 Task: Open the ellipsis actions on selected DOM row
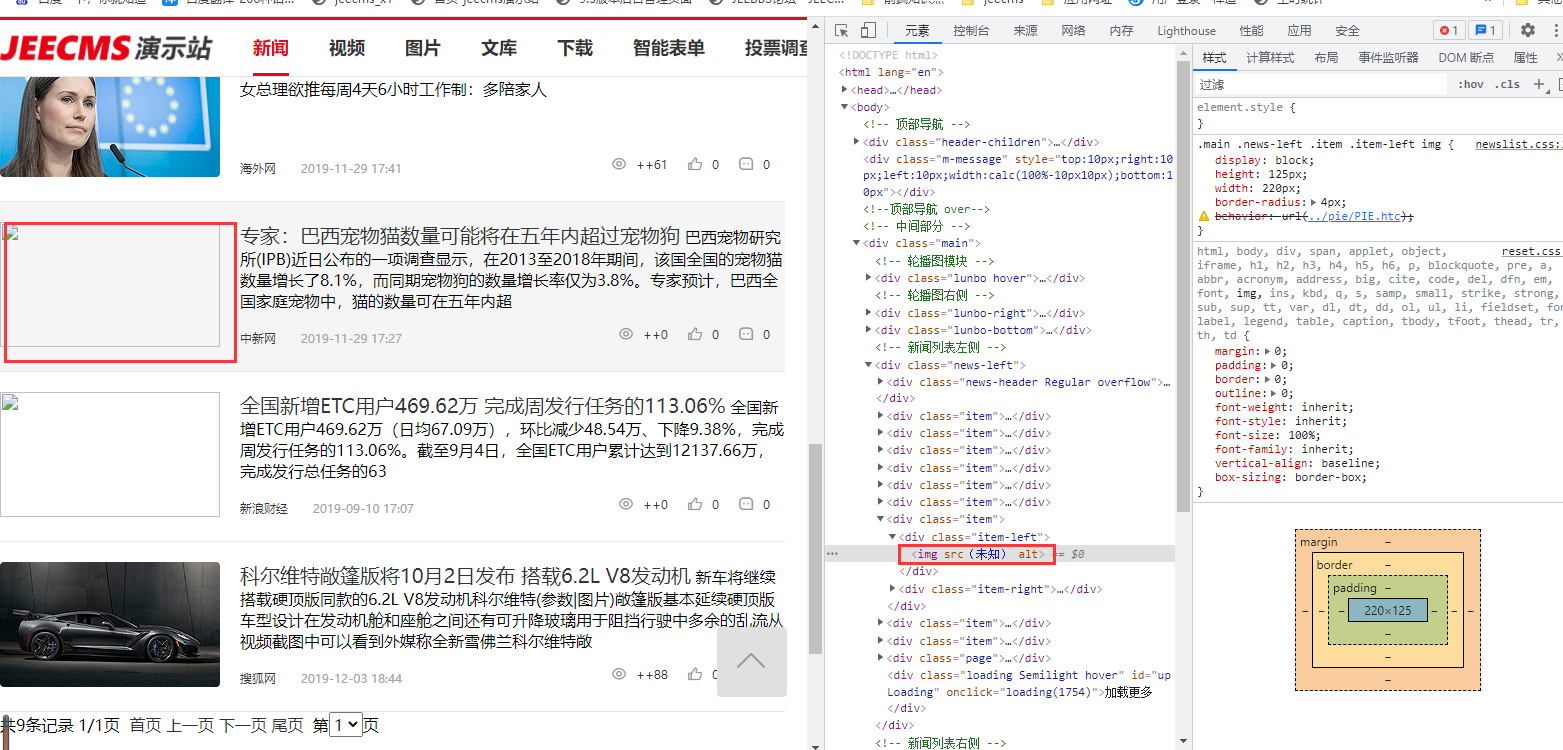[832, 553]
